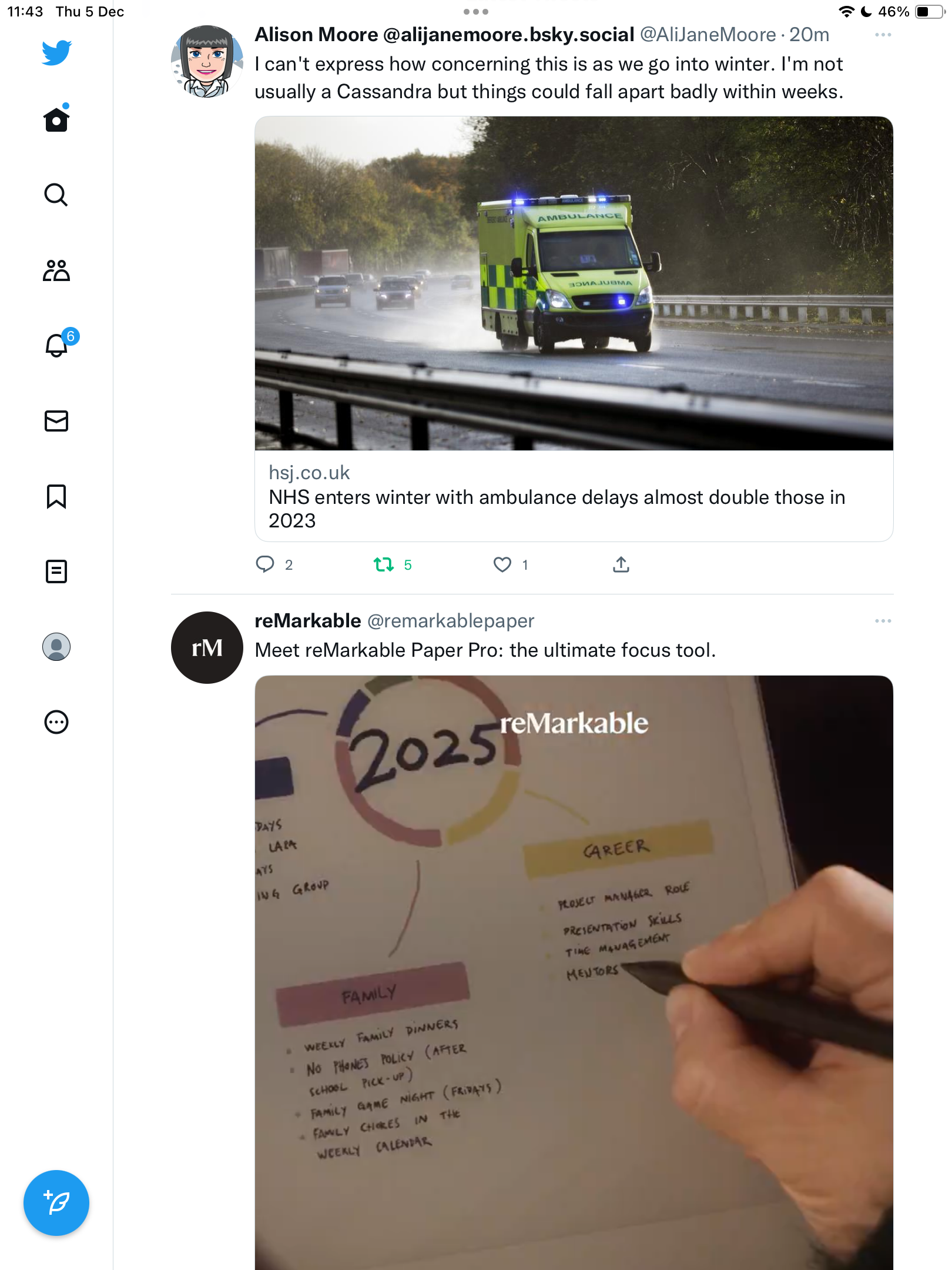Open more options on Alison Moore's tweet

883,35
